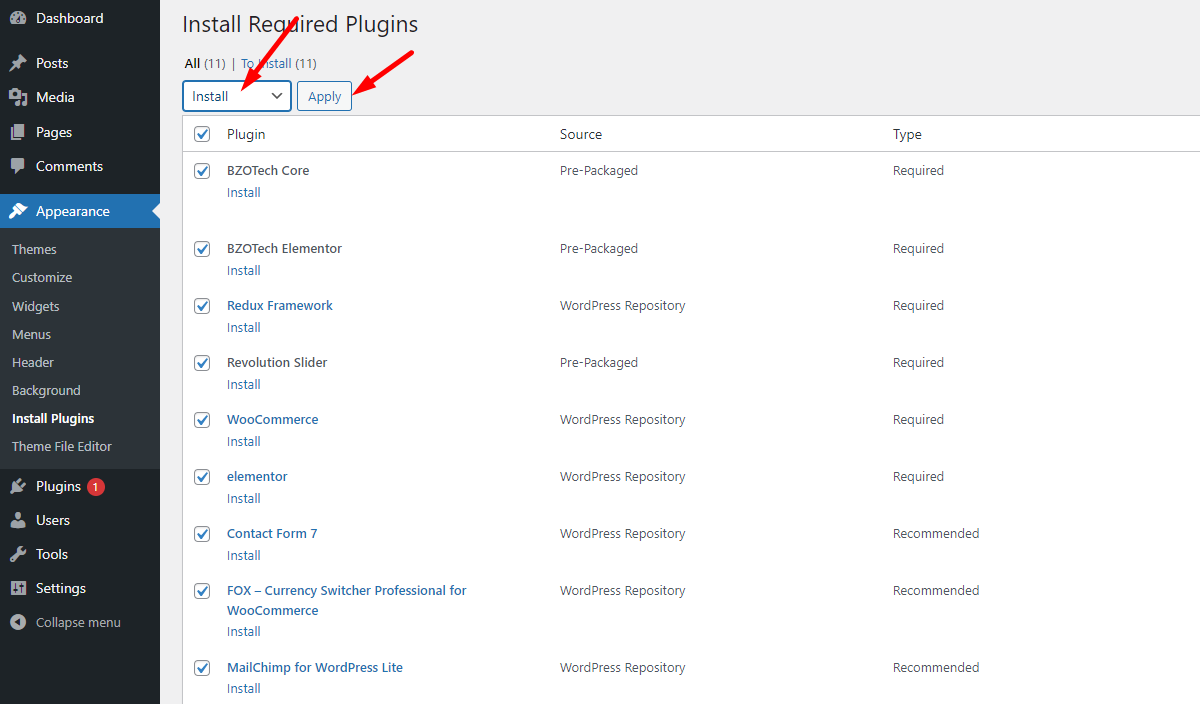Click the Pages icon in sidebar

pos(18,132)
